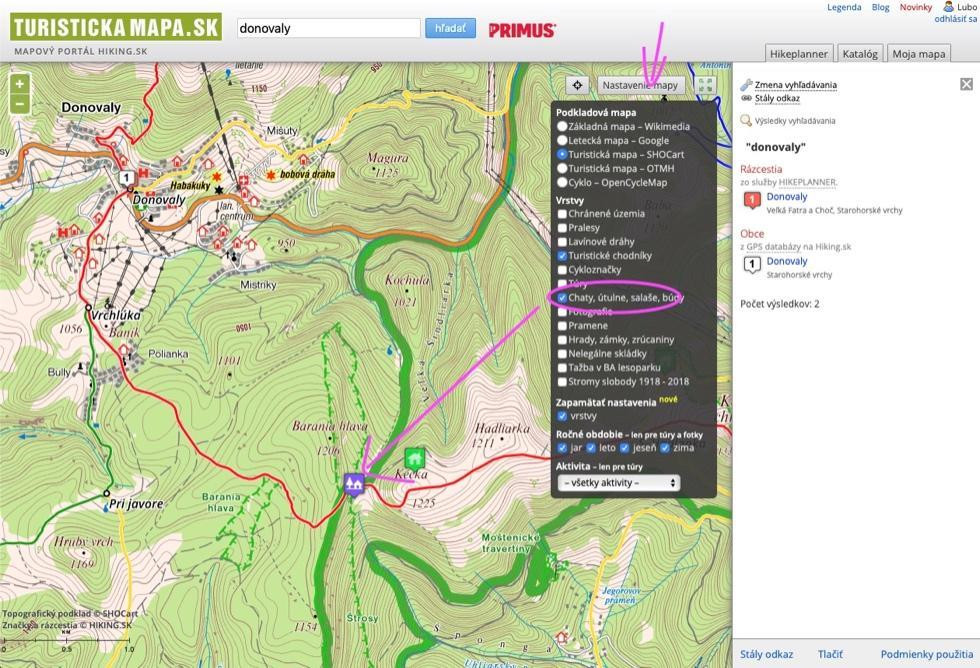The image size is (980, 668).
Task: Select Letecká mapa – Google base map
Action: 563,141
